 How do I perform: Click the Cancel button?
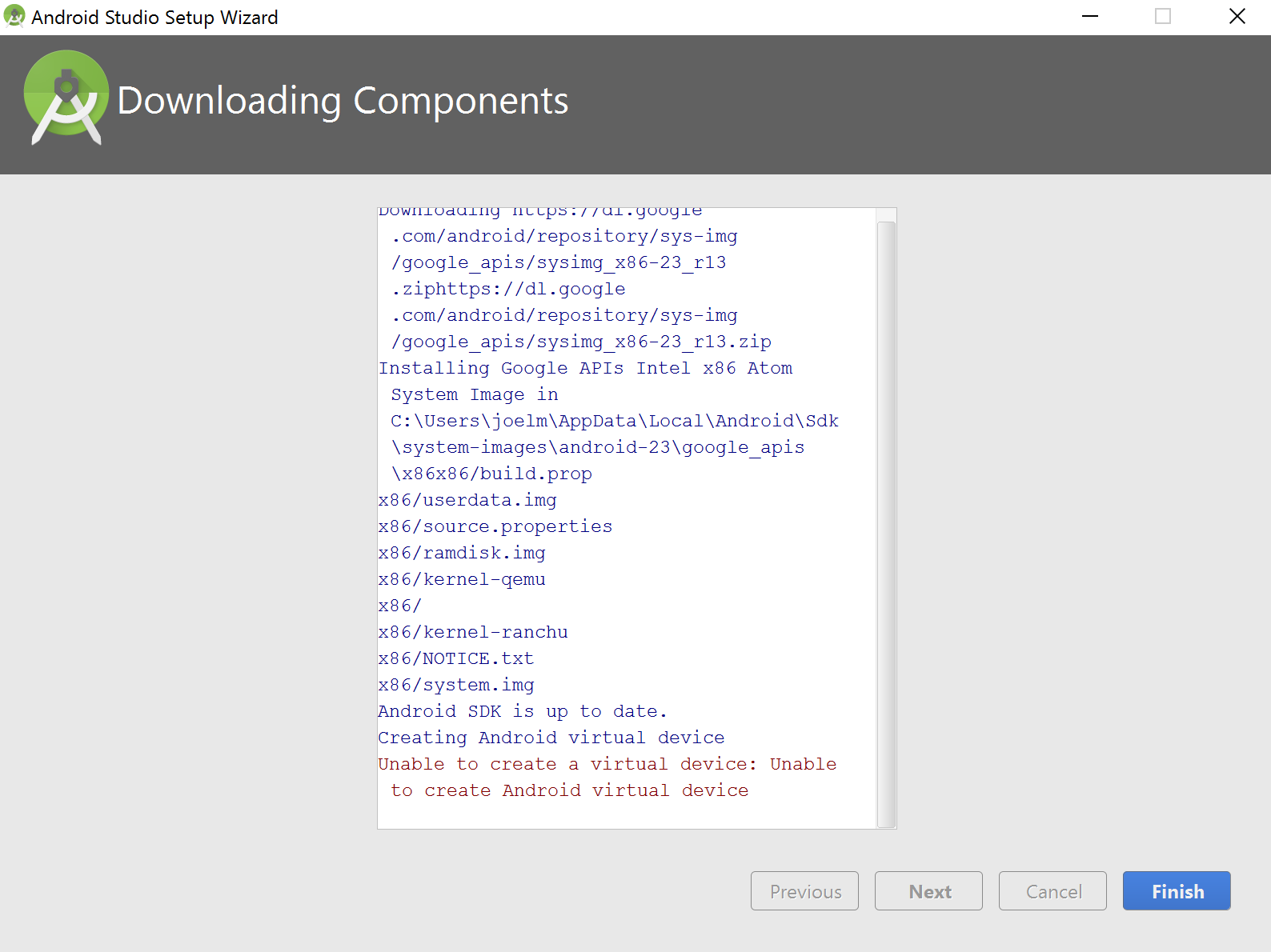1052,890
